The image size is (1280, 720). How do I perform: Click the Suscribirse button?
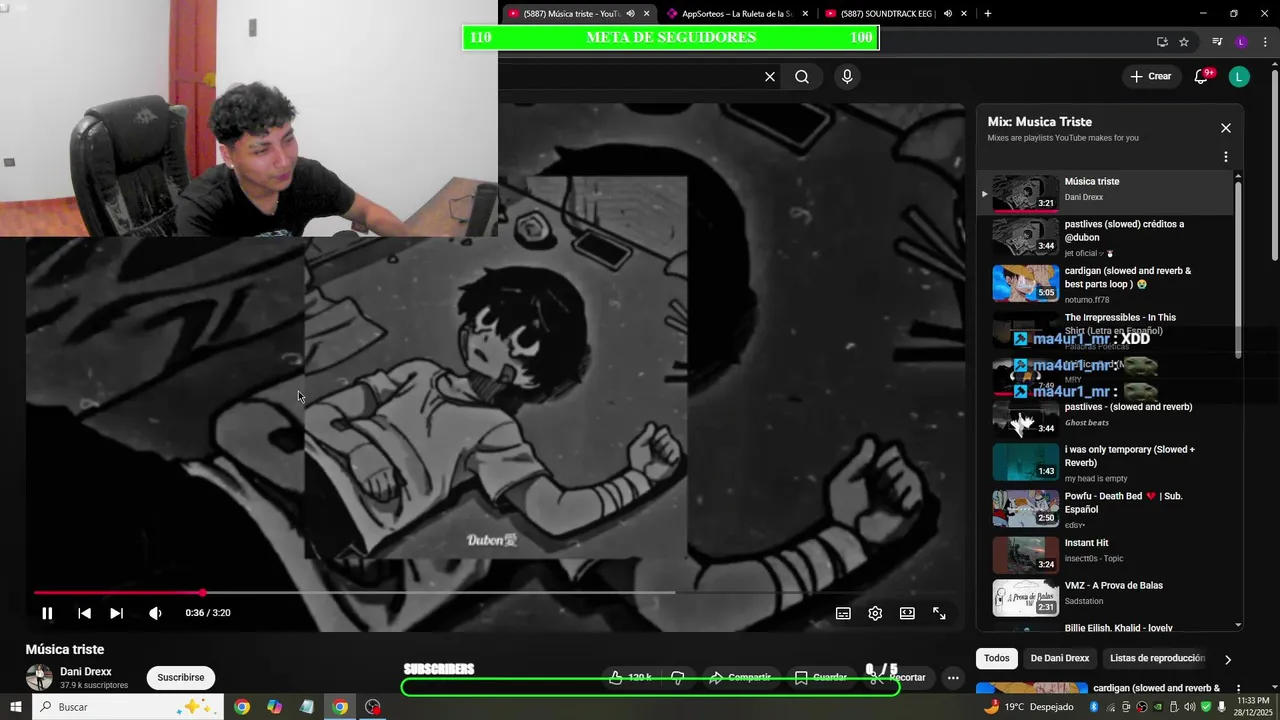point(180,677)
